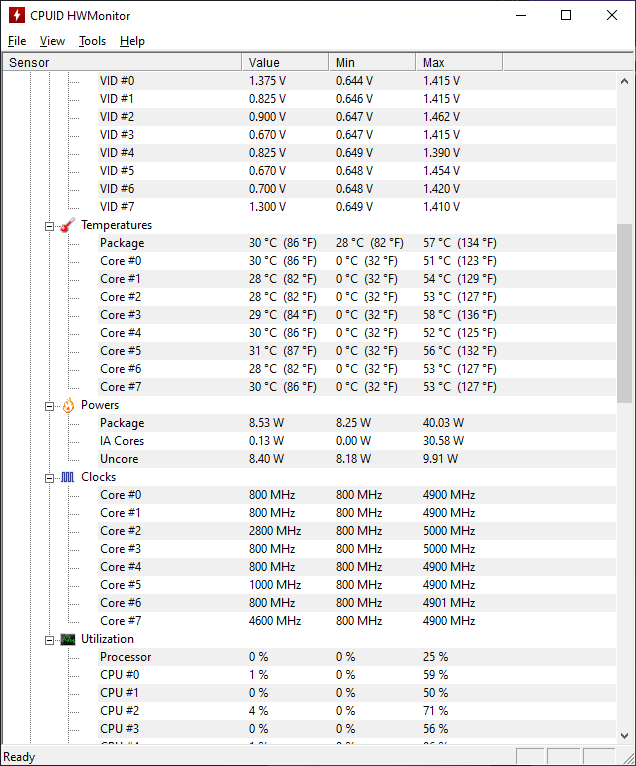Click the vertical scrollbar thumb

pyautogui.click(x=624, y=313)
